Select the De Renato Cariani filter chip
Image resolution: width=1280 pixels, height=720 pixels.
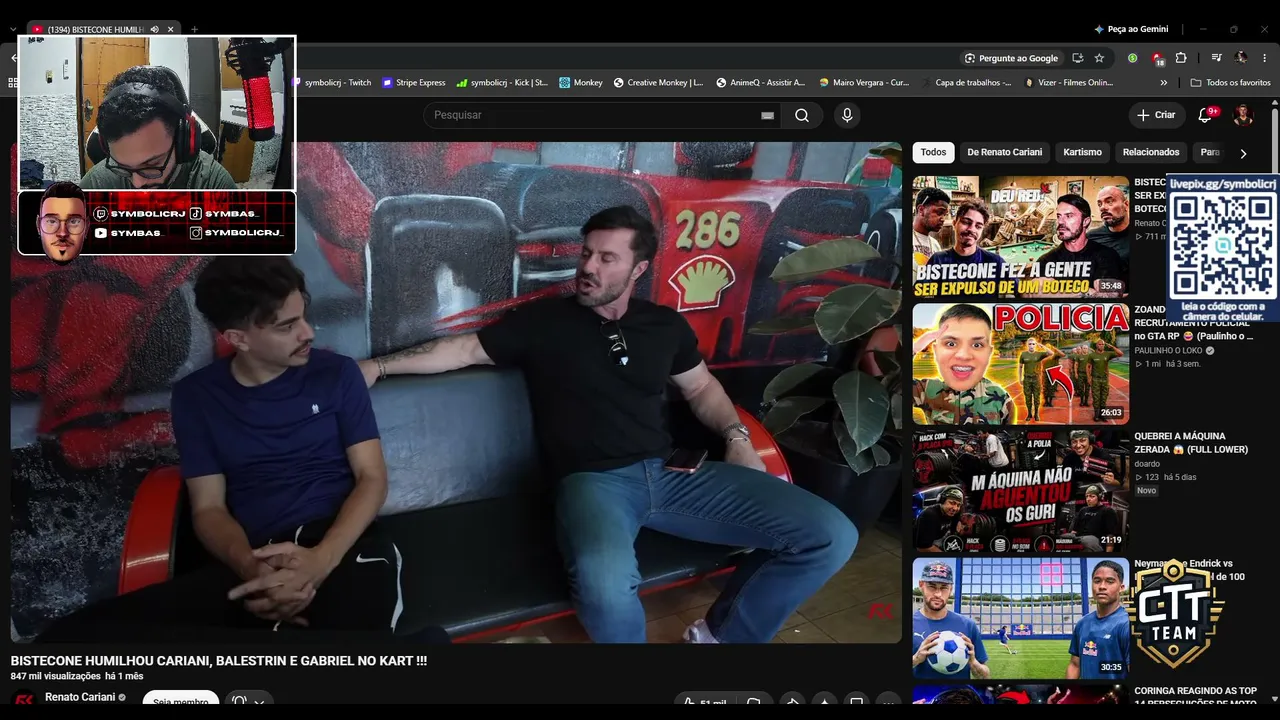tap(1005, 153)
